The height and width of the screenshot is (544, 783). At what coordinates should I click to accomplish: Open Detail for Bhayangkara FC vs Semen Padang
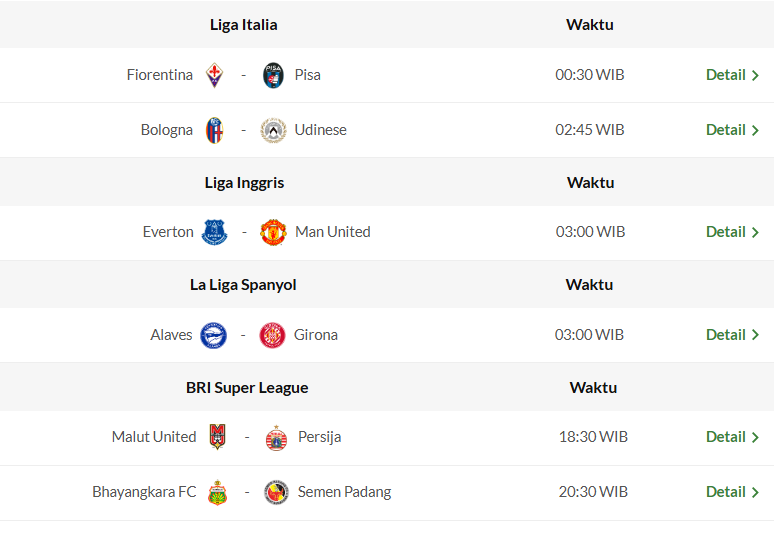coord(732,492)
